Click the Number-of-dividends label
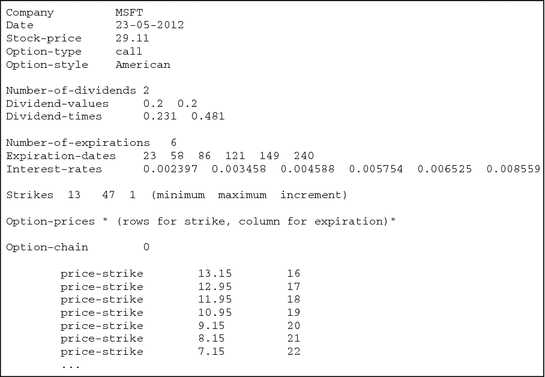This screenshot has width=545, height=377. [x=71, y=91]
